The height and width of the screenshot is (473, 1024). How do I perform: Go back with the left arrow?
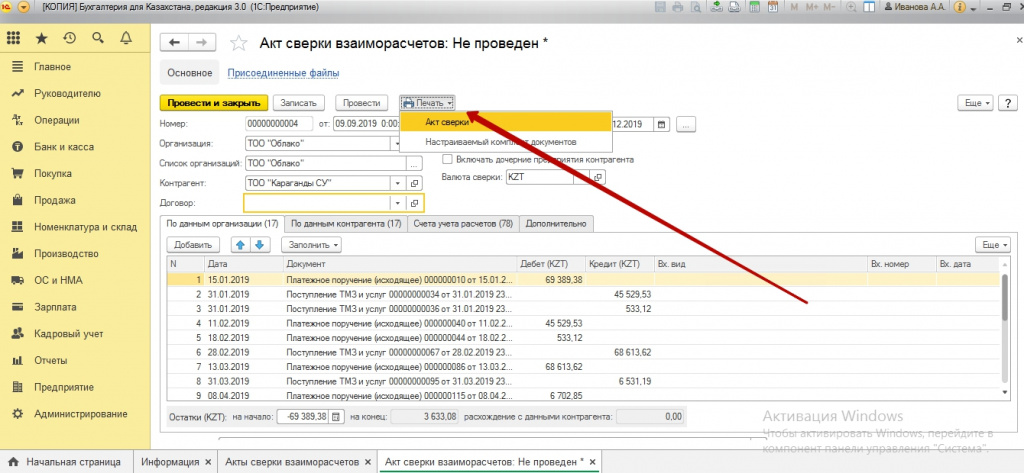coord(174,42)
